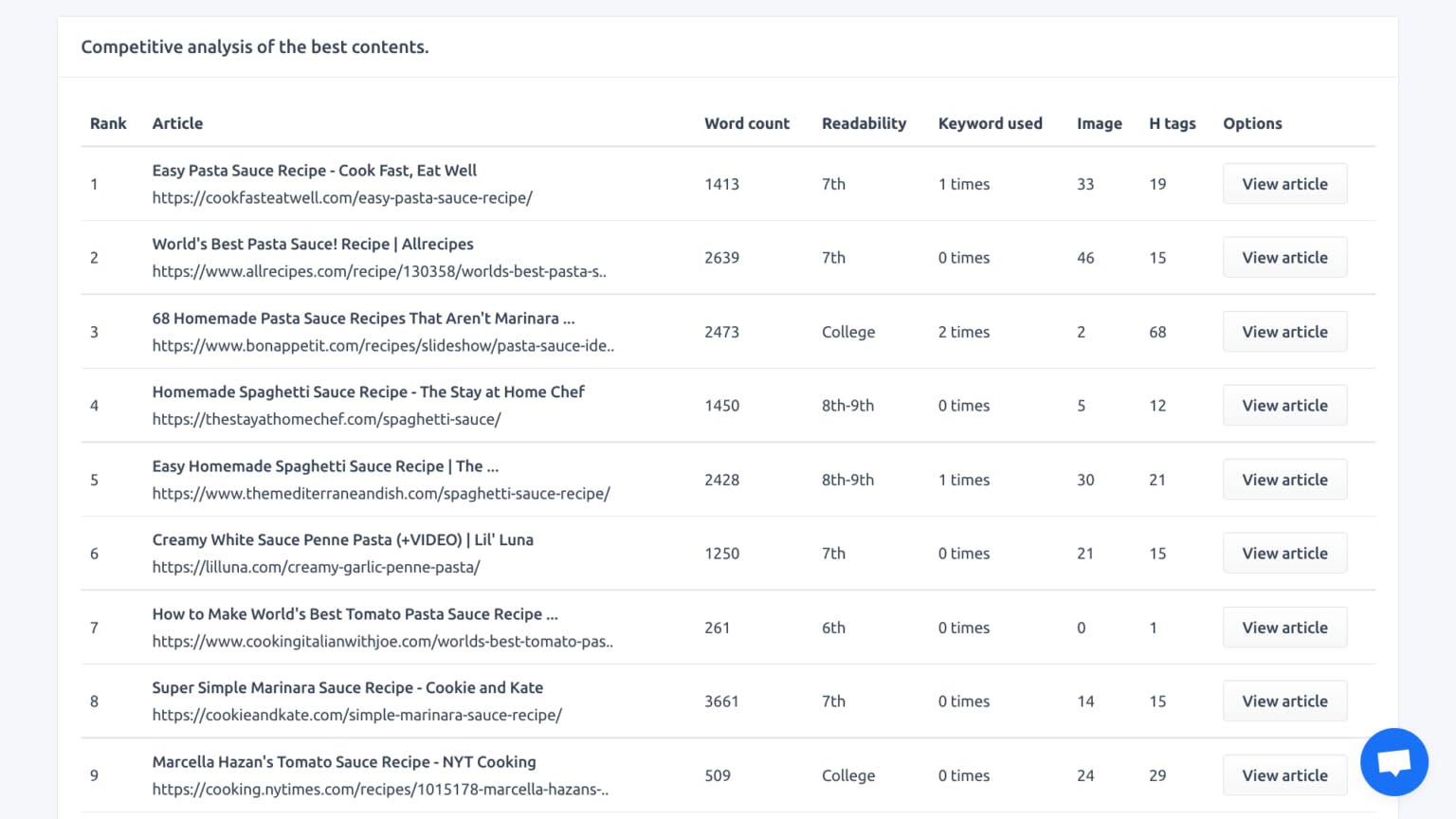Image resolution: width=1456 pixels, height=819 pixels.
Task: Click the thestayathomechef.com spaghetti-sauce URL
Action: 326,420
